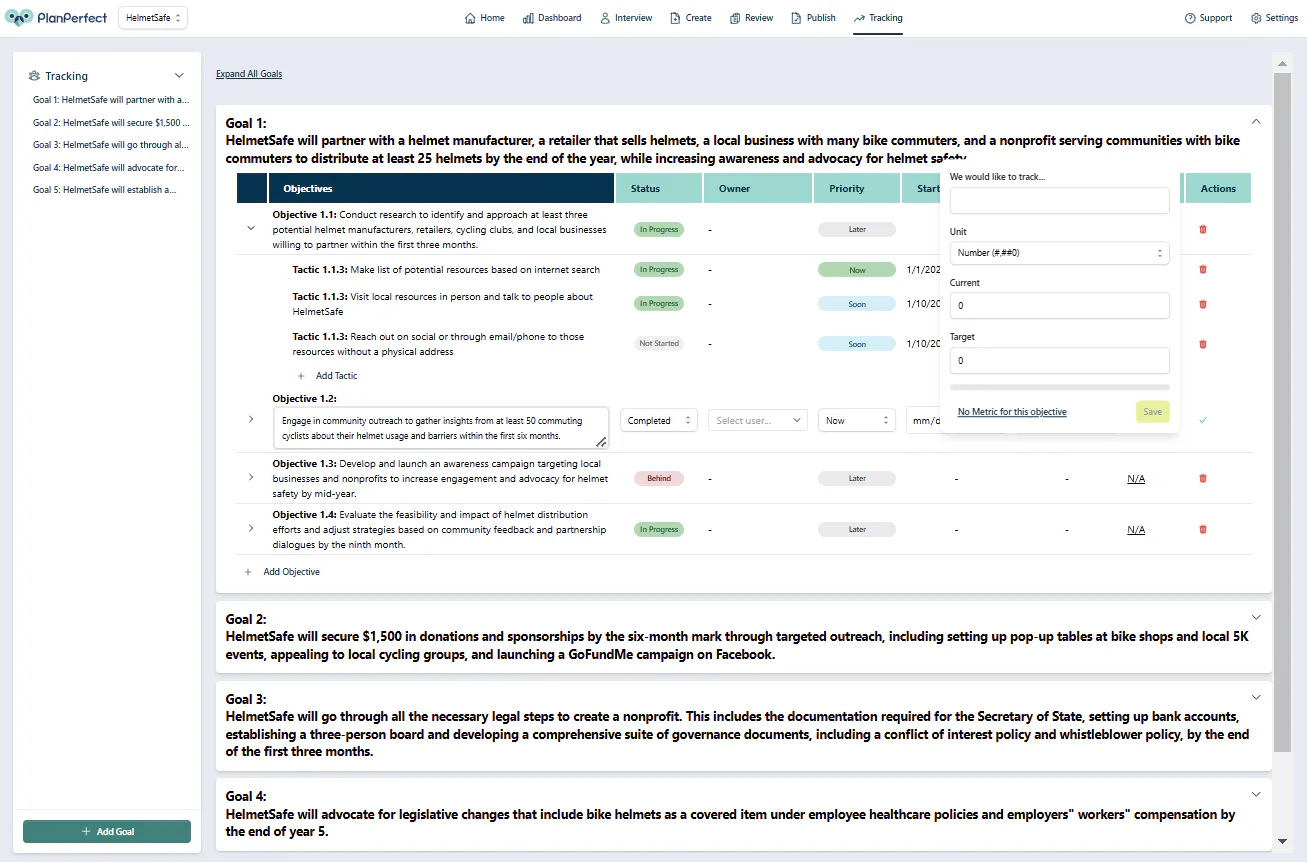The image size is (1307, 862).
Task: Expand Objective 1.2 row
Action: coord(251,419)
